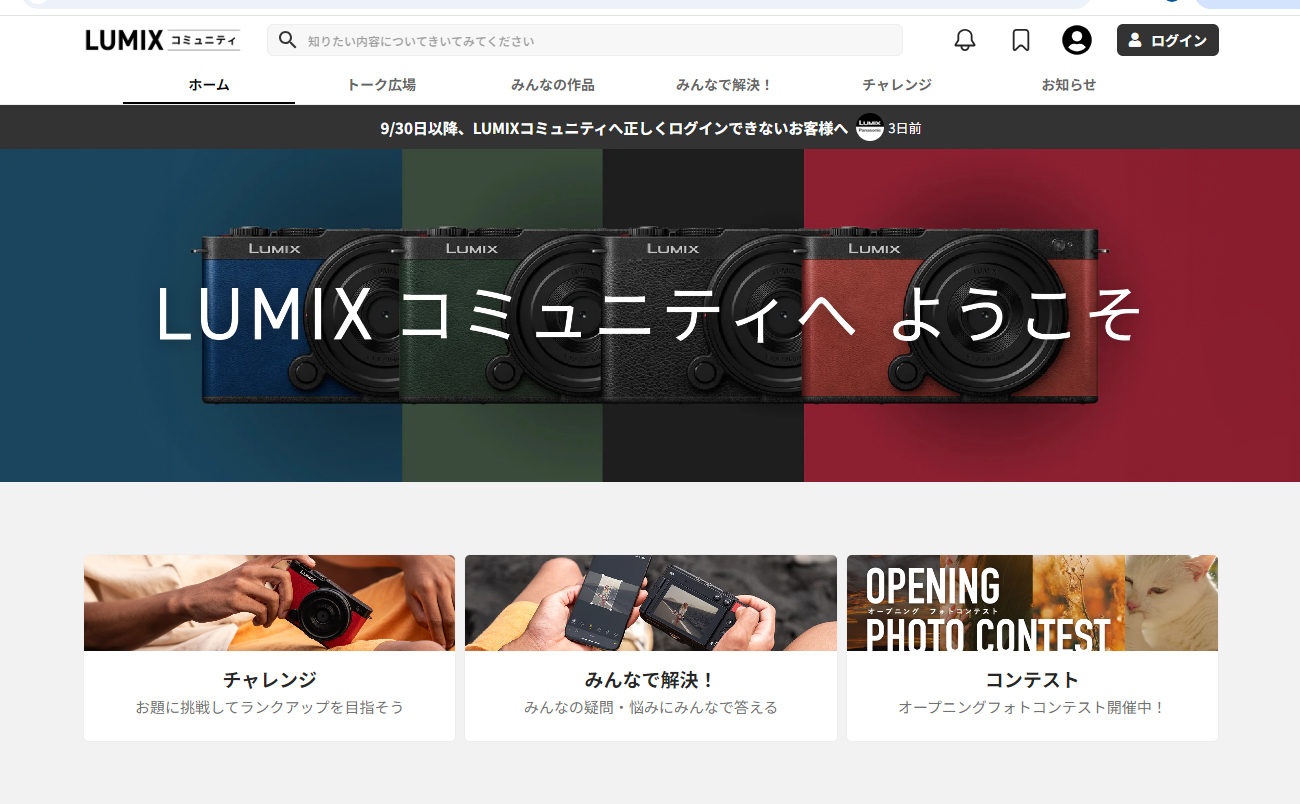Click the チャレンジ card photo of red camera
The image size is (1300, 804).
[269, 603]
